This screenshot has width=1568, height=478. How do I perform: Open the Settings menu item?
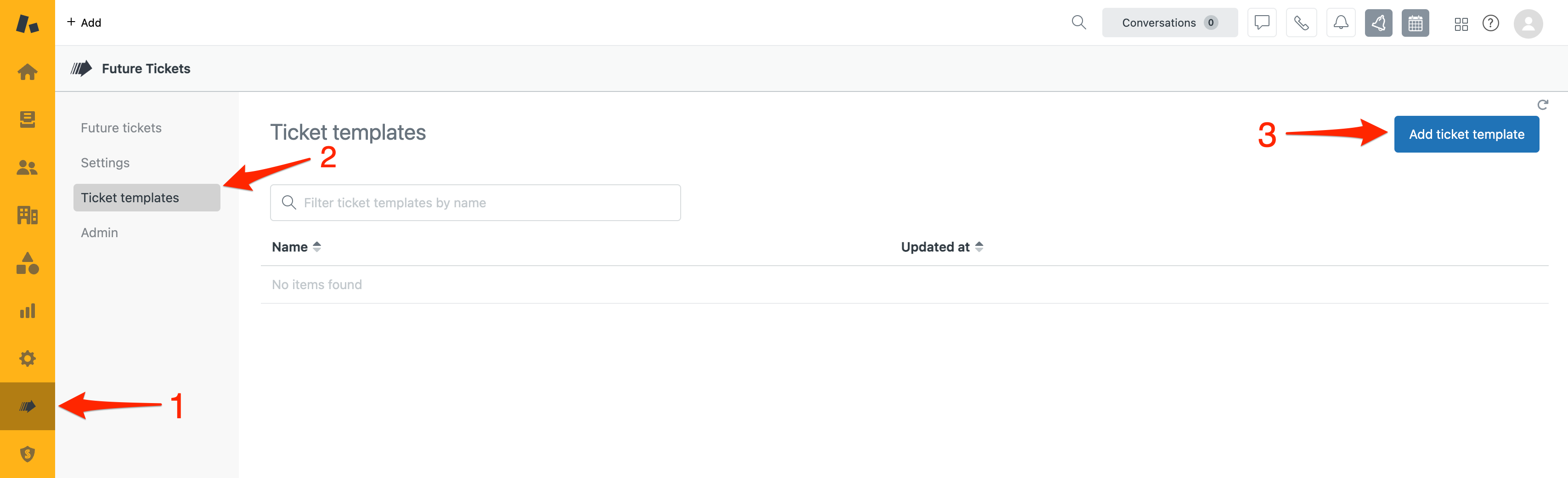105,163
